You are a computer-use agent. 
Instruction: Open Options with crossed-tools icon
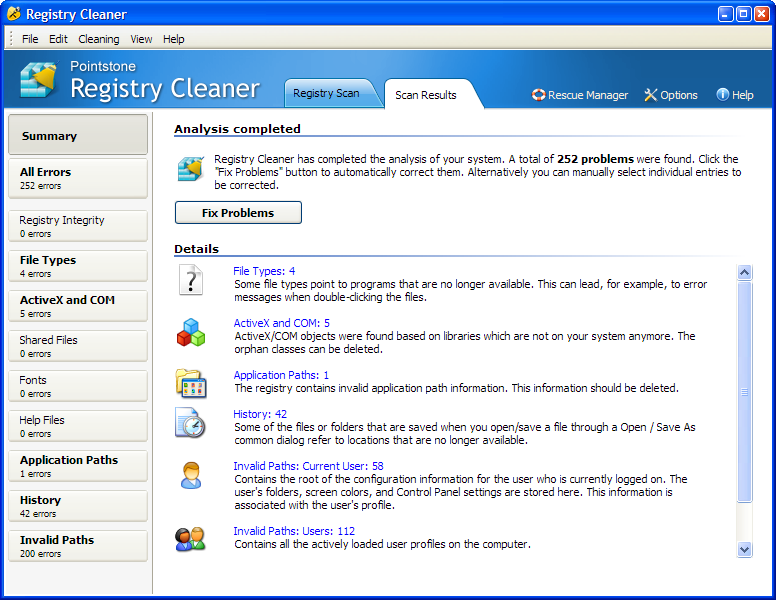(671, 95)
